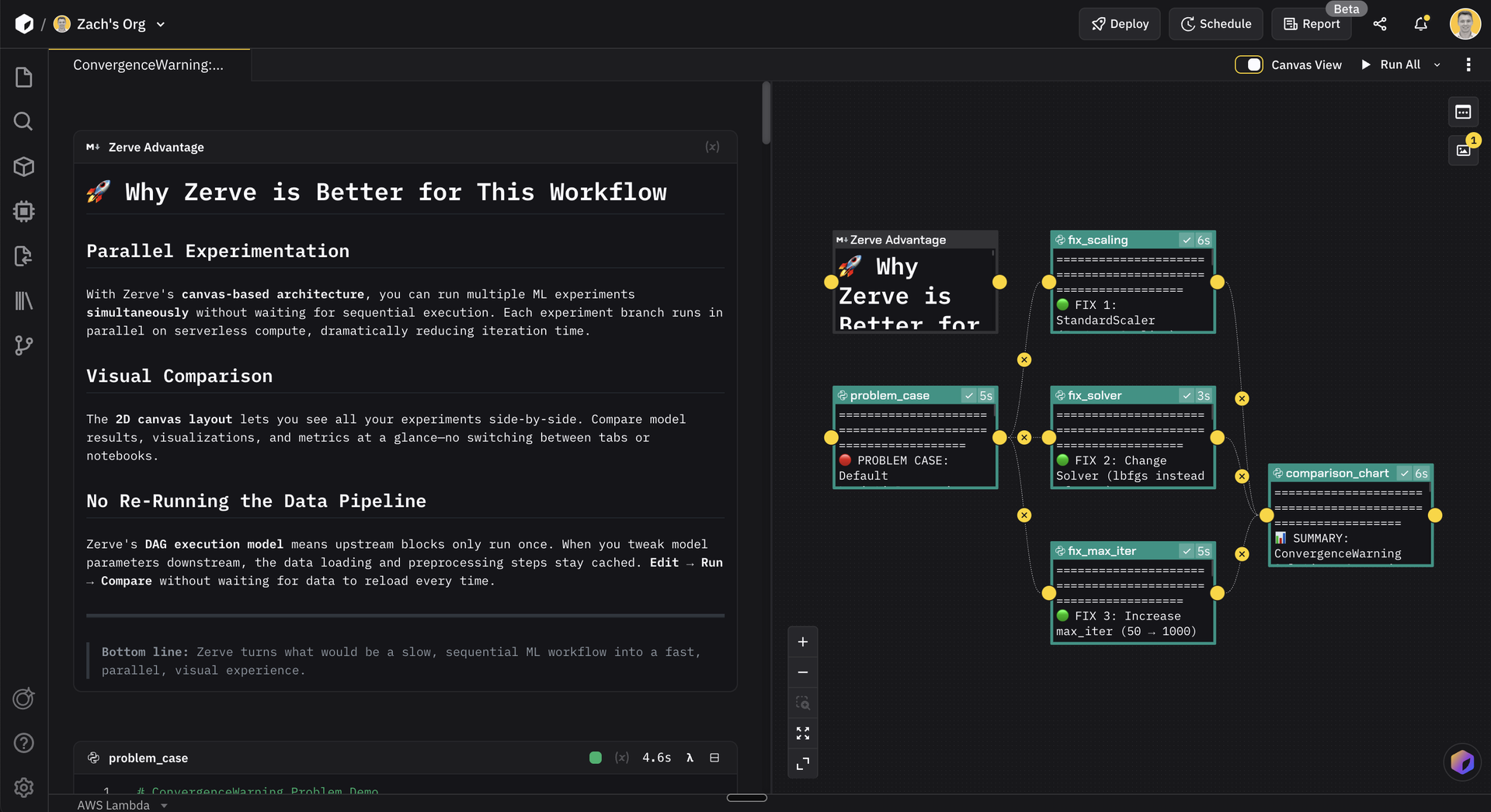The width and height of the screenshot is (1491, 812).
Task: Click the checkmark status on comparison_chart node
Action: click(x=1405, y=473)
